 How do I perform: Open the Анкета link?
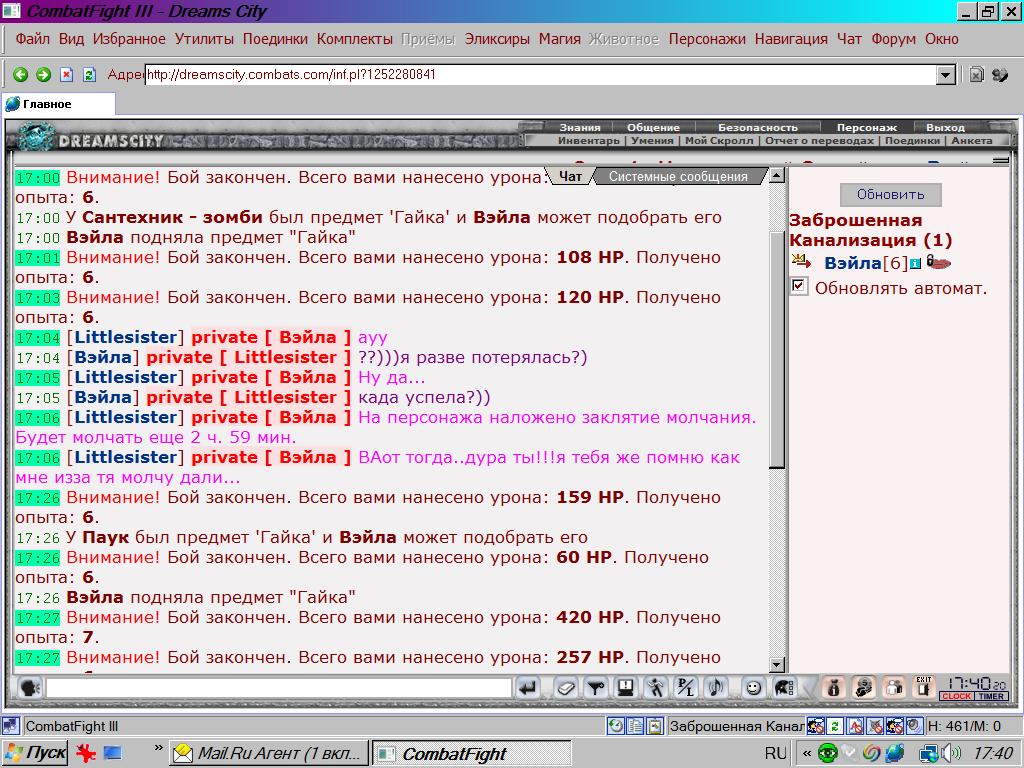[972, 140]
